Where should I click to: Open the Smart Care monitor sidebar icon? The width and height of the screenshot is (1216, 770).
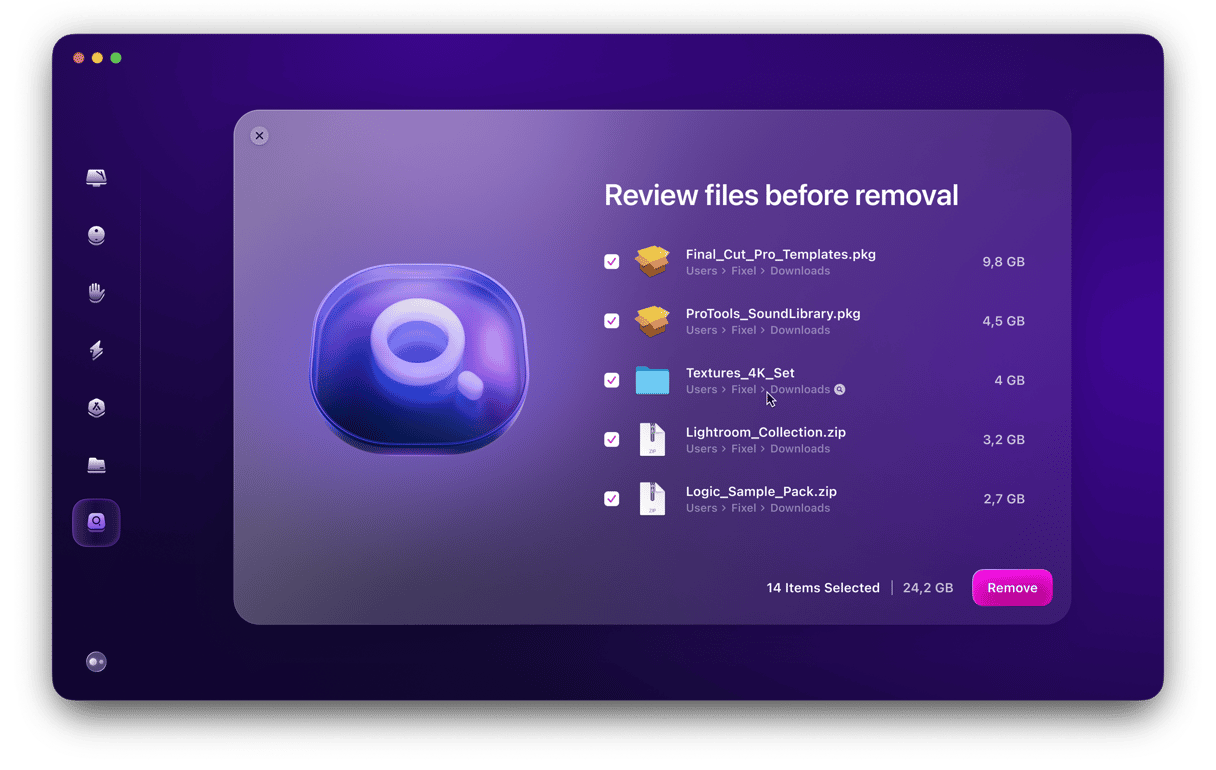(96, 178)
